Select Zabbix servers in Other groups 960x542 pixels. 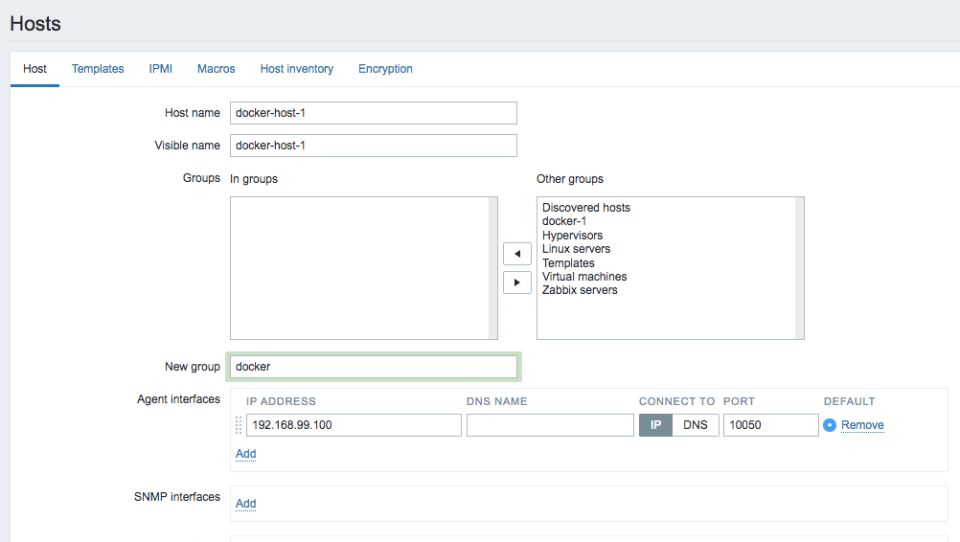coord(580,290)
